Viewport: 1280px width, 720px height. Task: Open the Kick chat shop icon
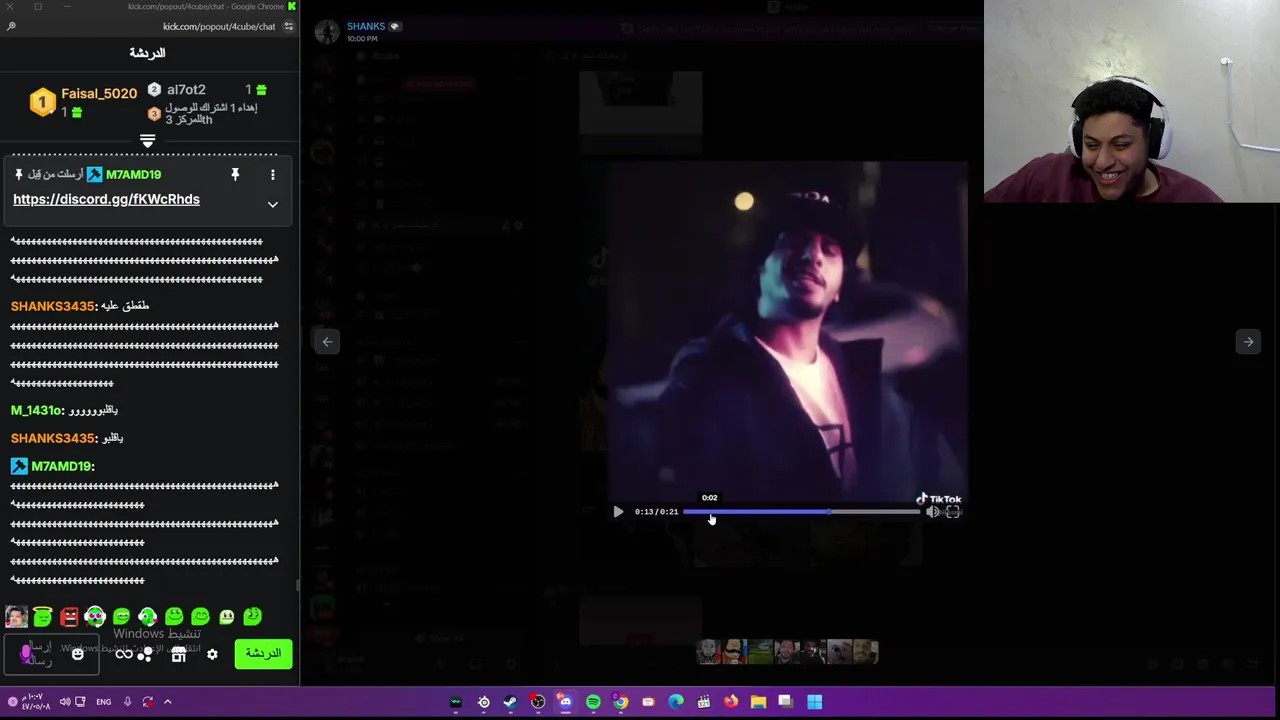[179, 655]
